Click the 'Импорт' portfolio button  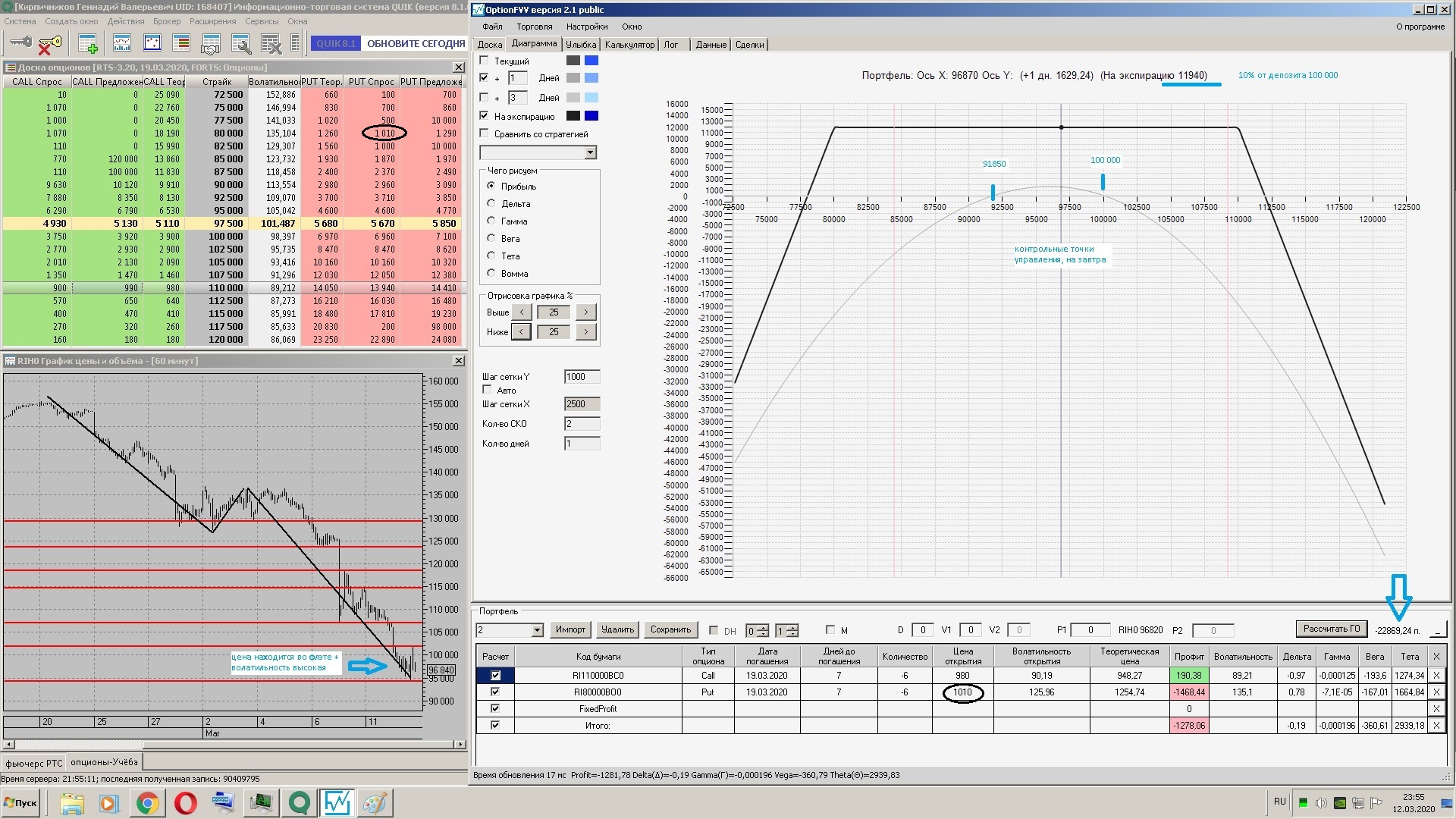[570, 629]
